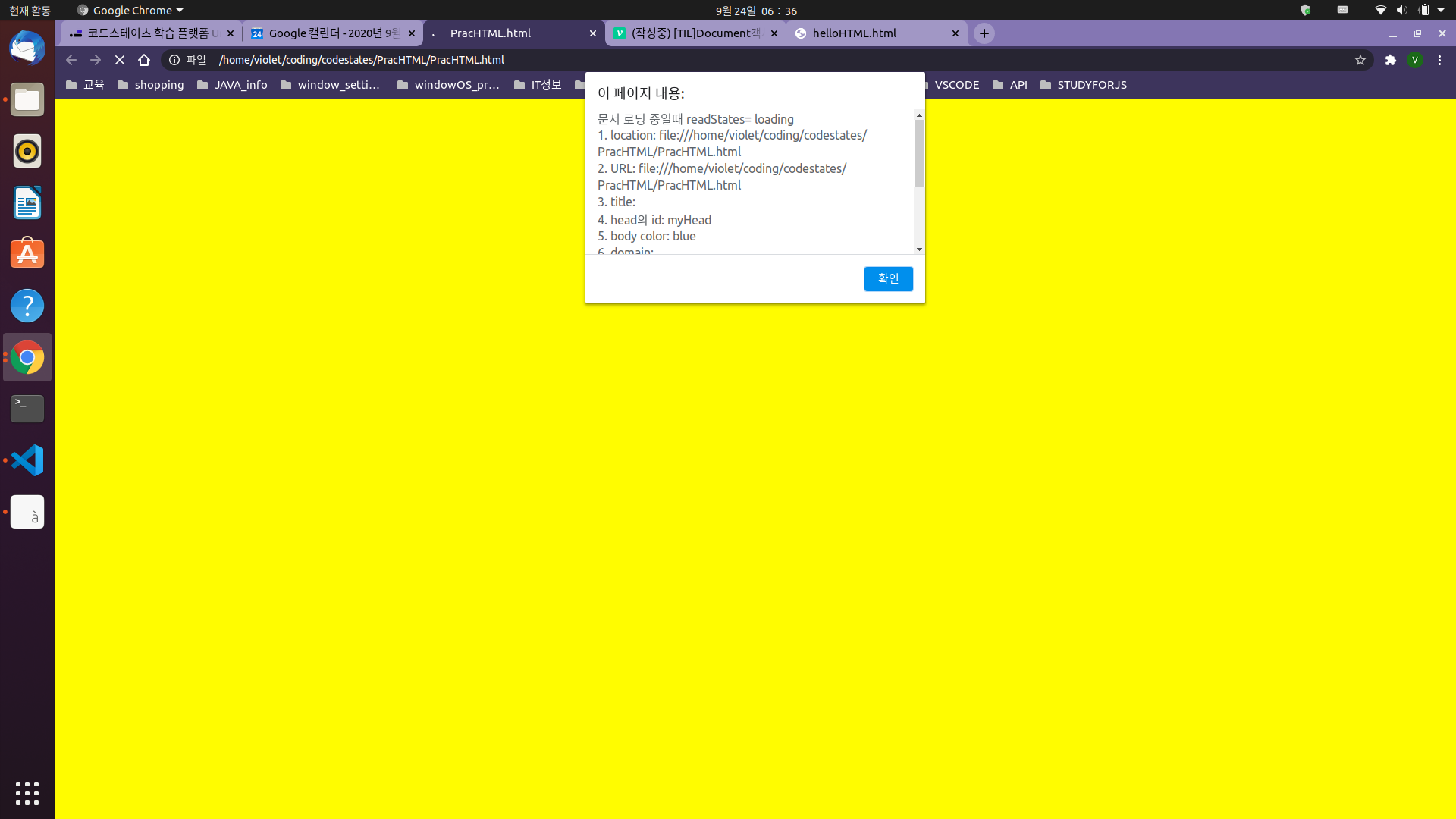Open Chrome three-dot menu
The width and height of the screenshot is (1456, 819).
coord(1439,60)
